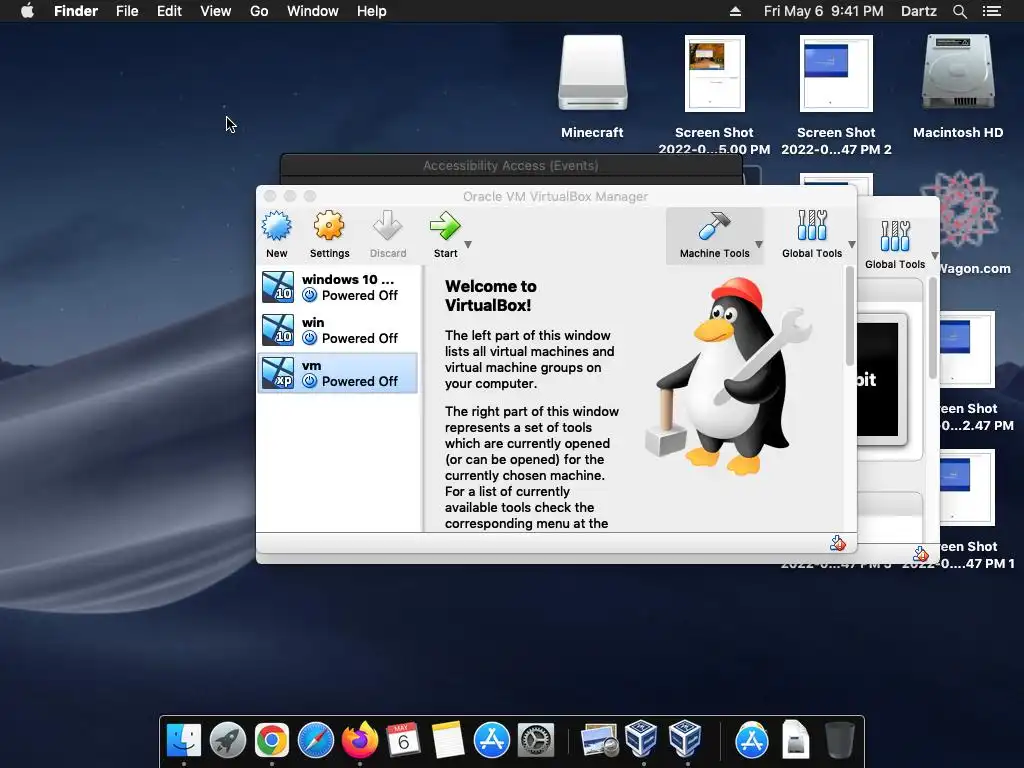Click the date and time in menu bar
This screenshot has height=768, width=1024.
[x=824, y=11]
